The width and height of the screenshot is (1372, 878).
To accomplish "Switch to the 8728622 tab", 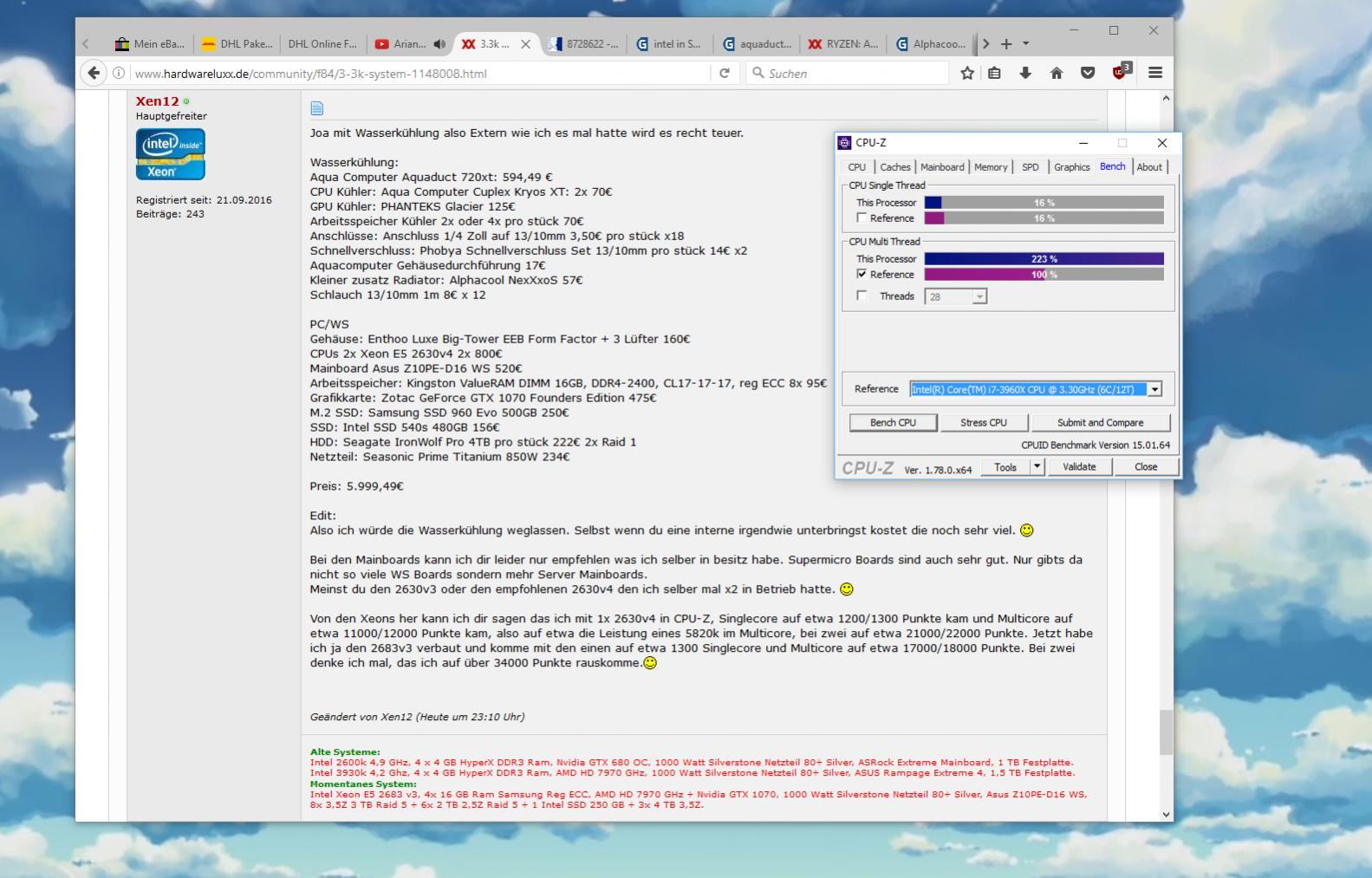I will 584,44.
